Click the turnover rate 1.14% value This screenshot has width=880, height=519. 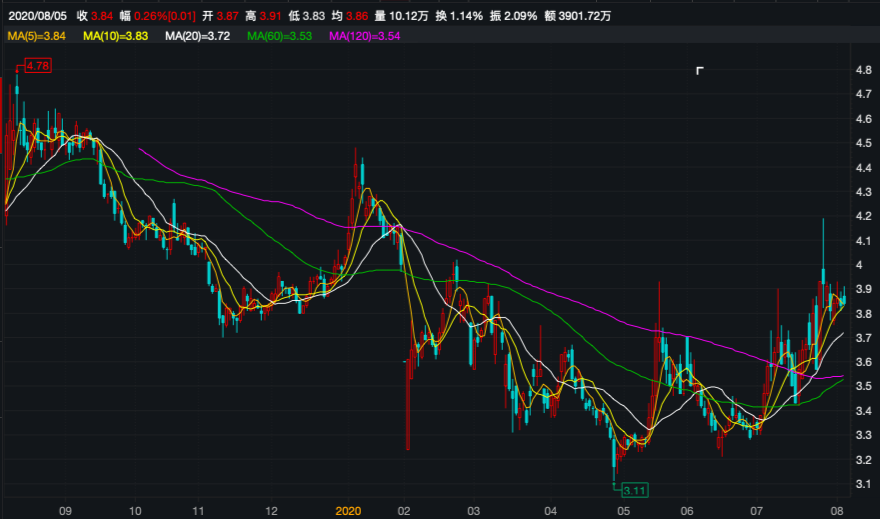coord(467,16)
